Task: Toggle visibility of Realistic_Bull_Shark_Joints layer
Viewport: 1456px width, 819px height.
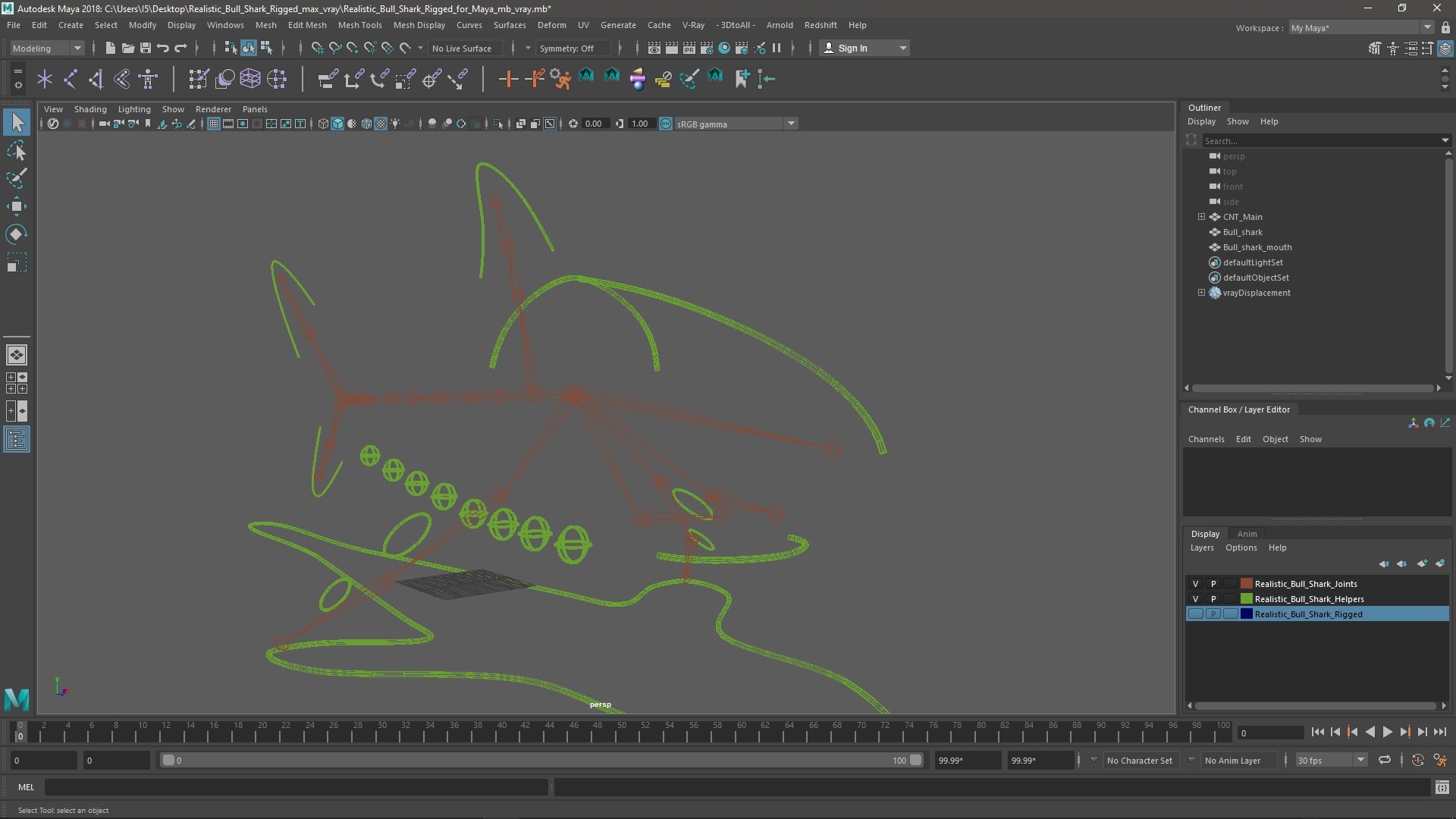Action: click(1196, 584)
